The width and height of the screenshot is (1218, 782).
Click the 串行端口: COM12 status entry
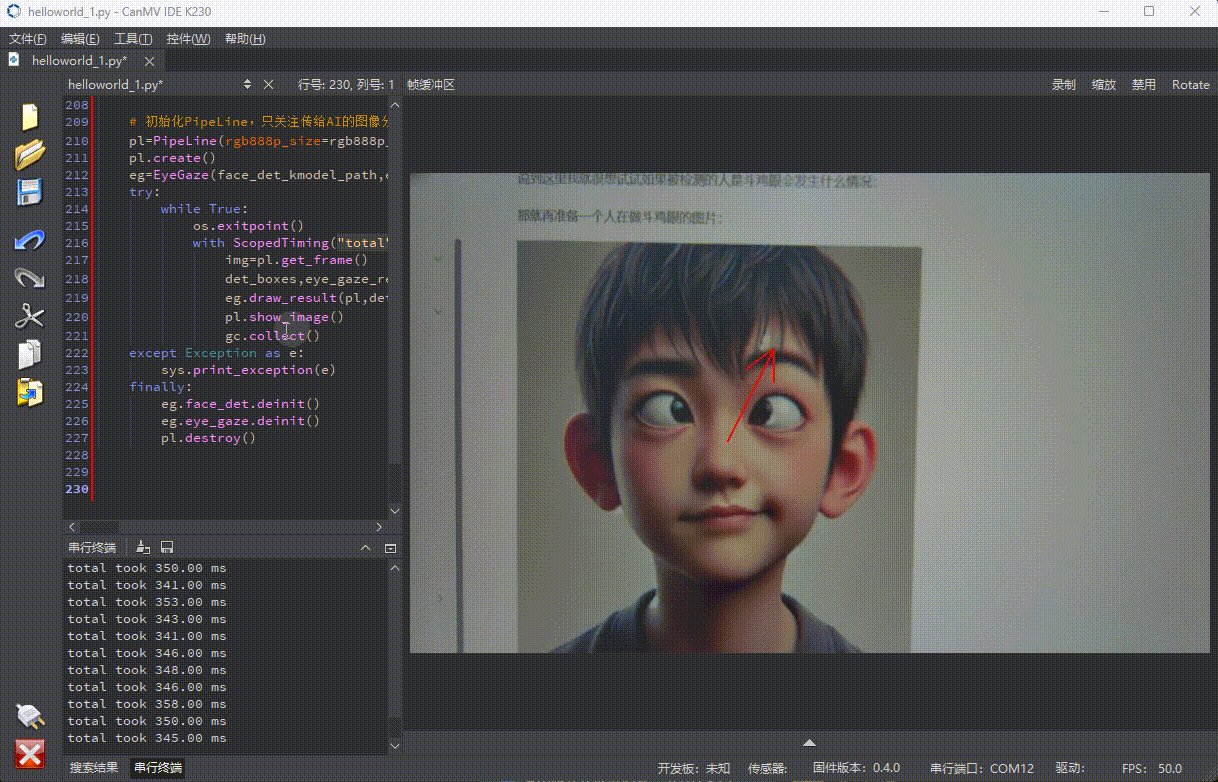(x=982, y=768)
